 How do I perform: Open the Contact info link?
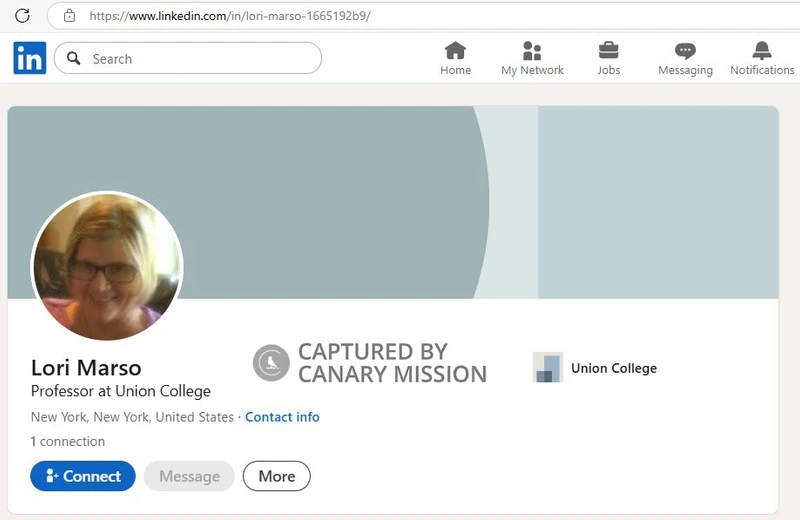coord(282,417)
